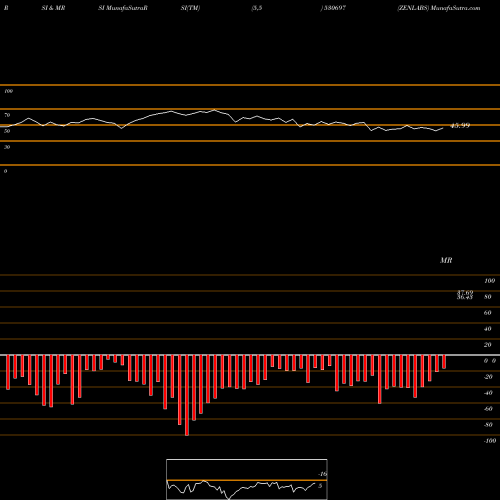Click the mini overview chart thumbnail
This screenshot has height=500, width=500.
pyautogui.click(x=247, y=479)
